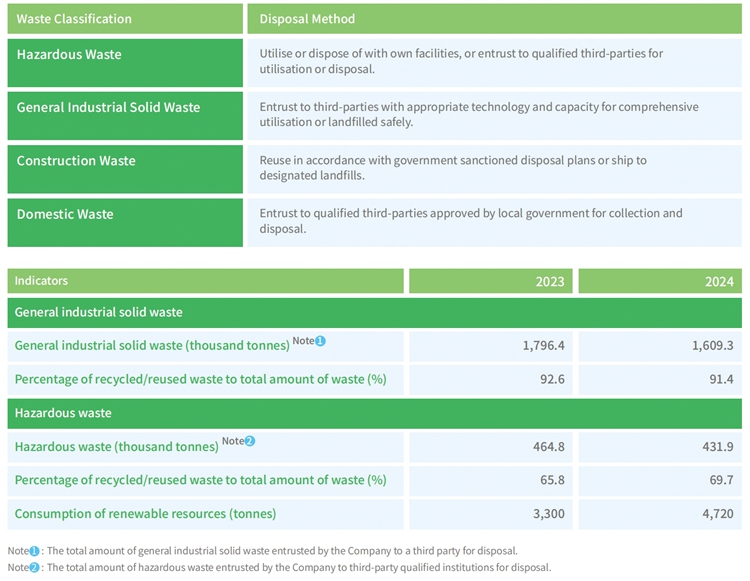Click the Consumption of renewable resources label

[145, 514]
